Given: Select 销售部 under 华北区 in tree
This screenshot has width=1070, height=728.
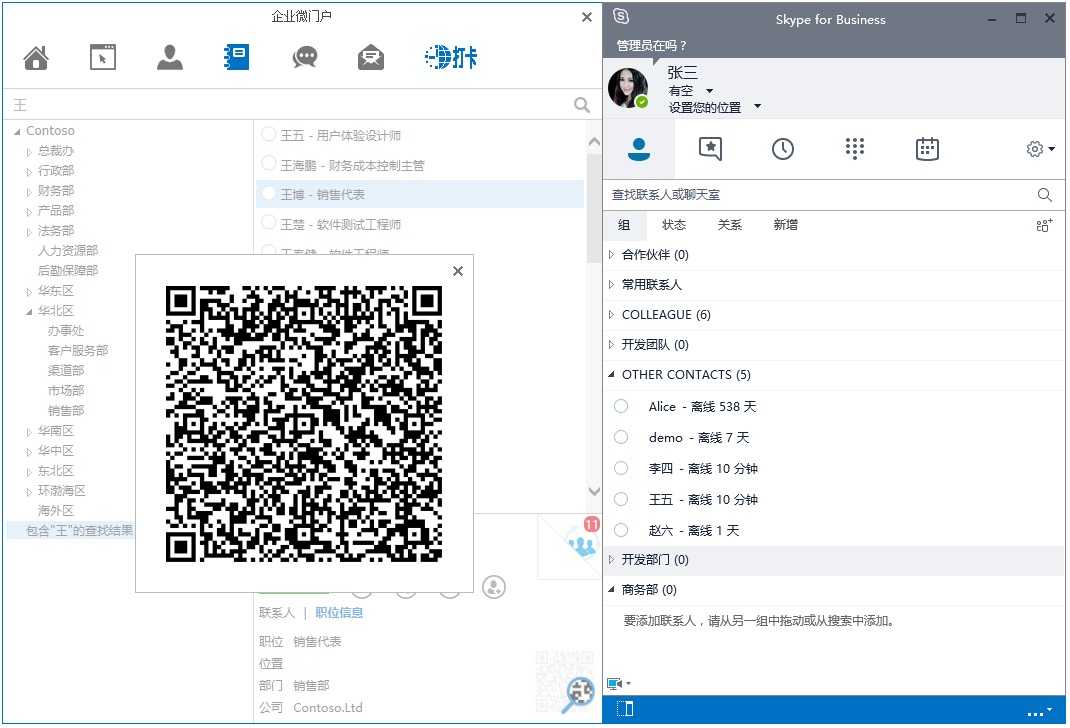Looking at the screenshot, I should [x=66, y=411].
